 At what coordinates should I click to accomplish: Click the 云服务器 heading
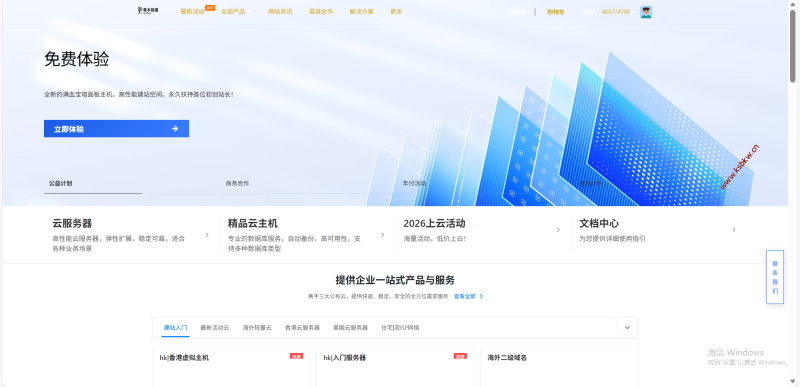[x=72, y=223]
